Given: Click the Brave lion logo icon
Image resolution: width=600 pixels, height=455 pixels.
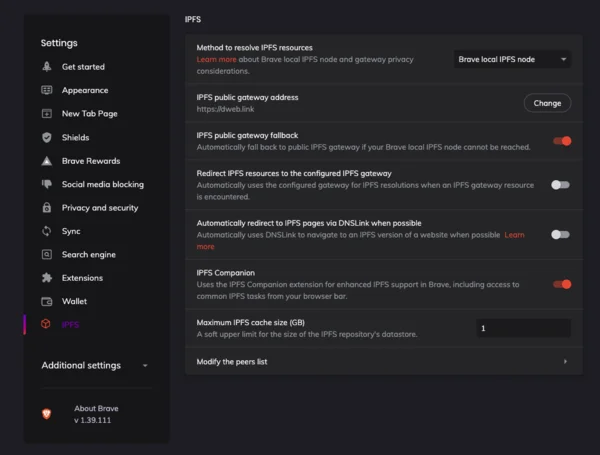Looking at the screenshot, I should (x=46, y=414).
